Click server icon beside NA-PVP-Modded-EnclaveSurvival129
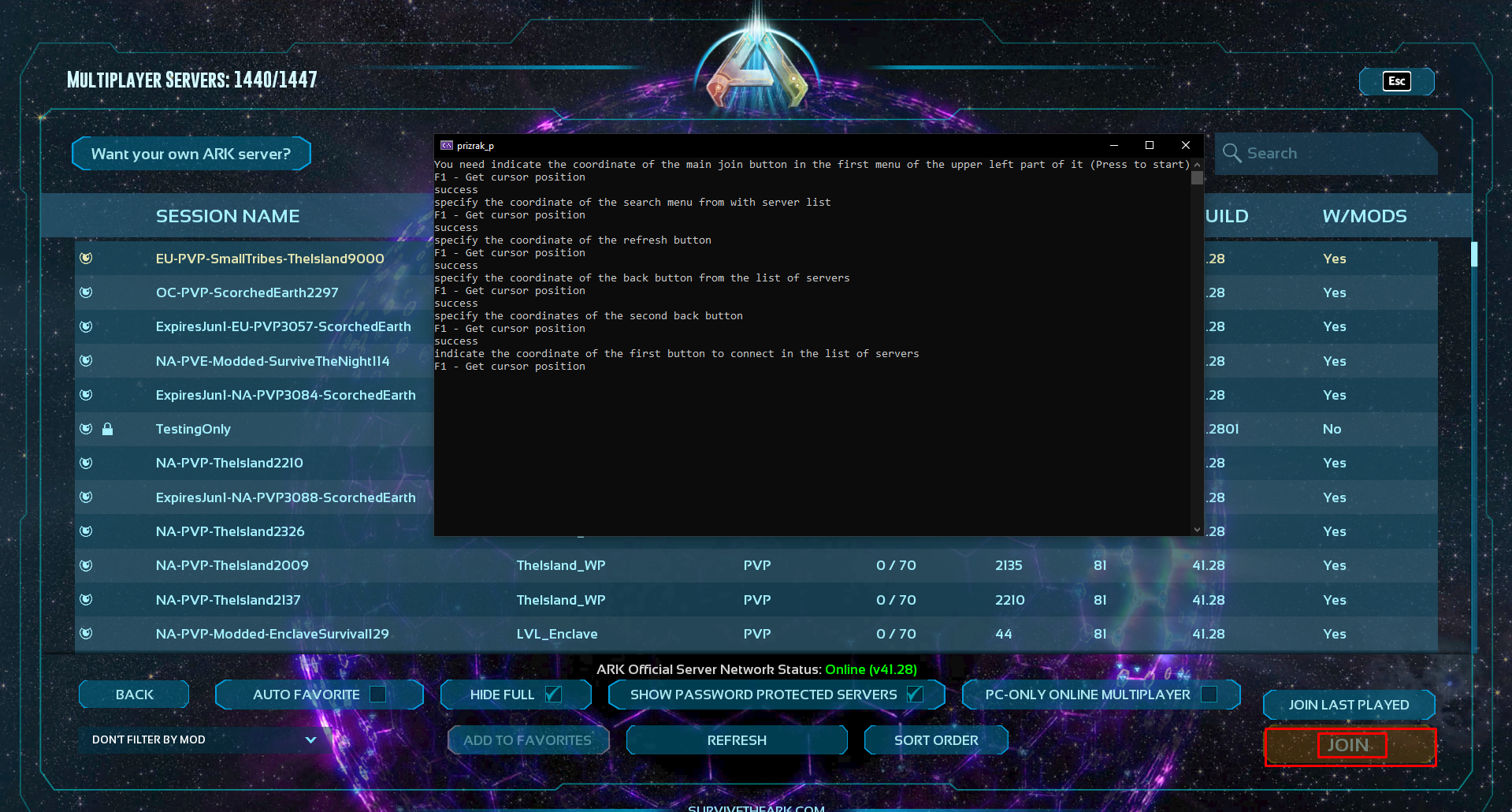 click(x=86, y=633)
